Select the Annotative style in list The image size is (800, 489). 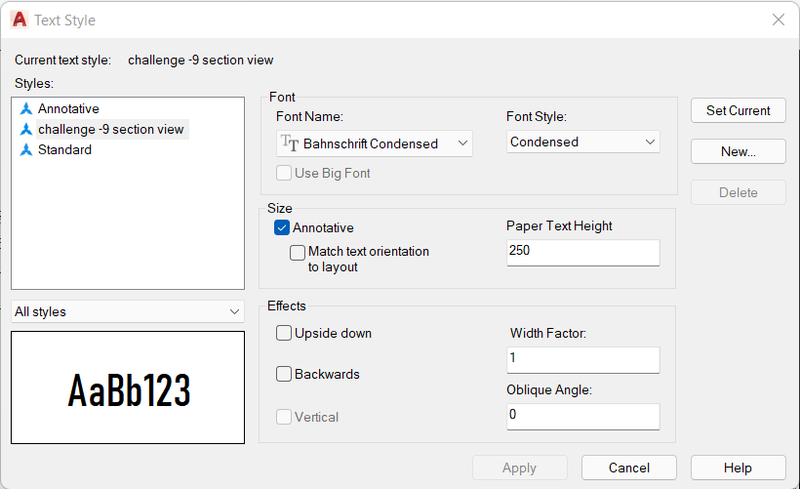click(x=68, y=109)
